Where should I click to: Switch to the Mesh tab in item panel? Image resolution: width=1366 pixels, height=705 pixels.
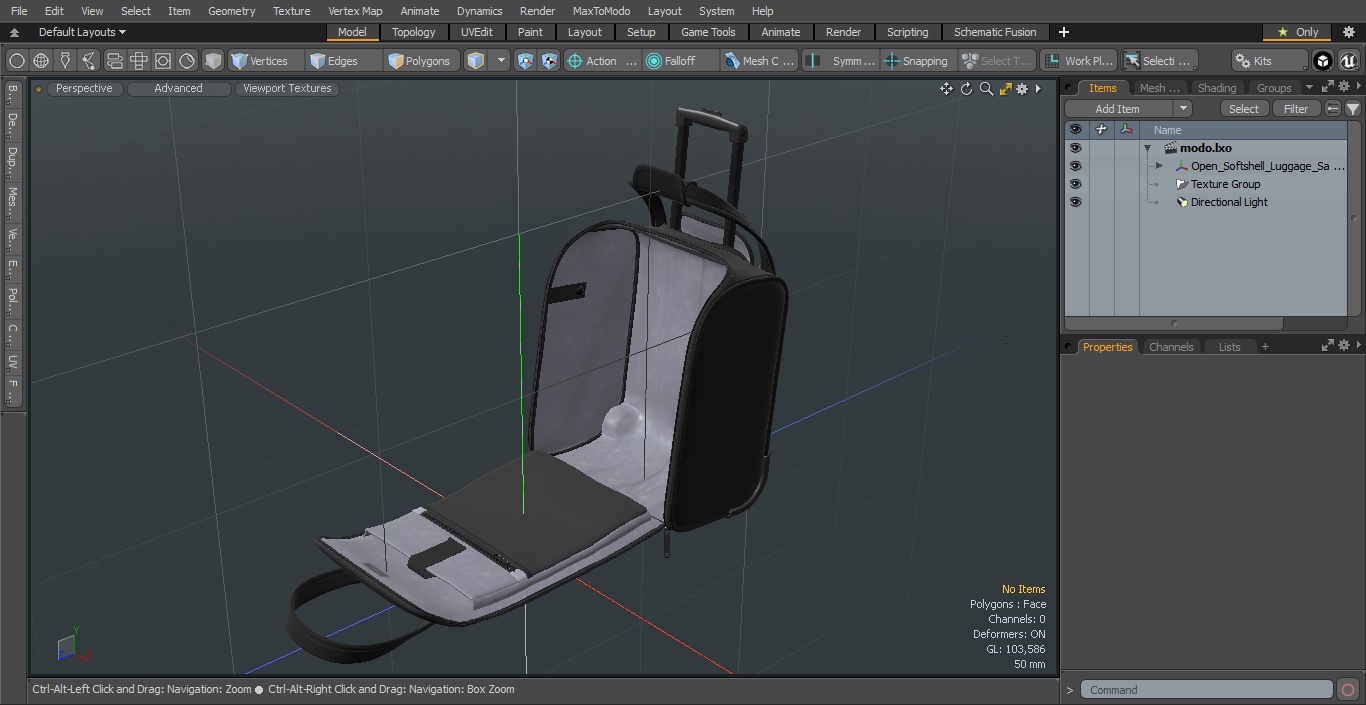tap(1159, 88)
